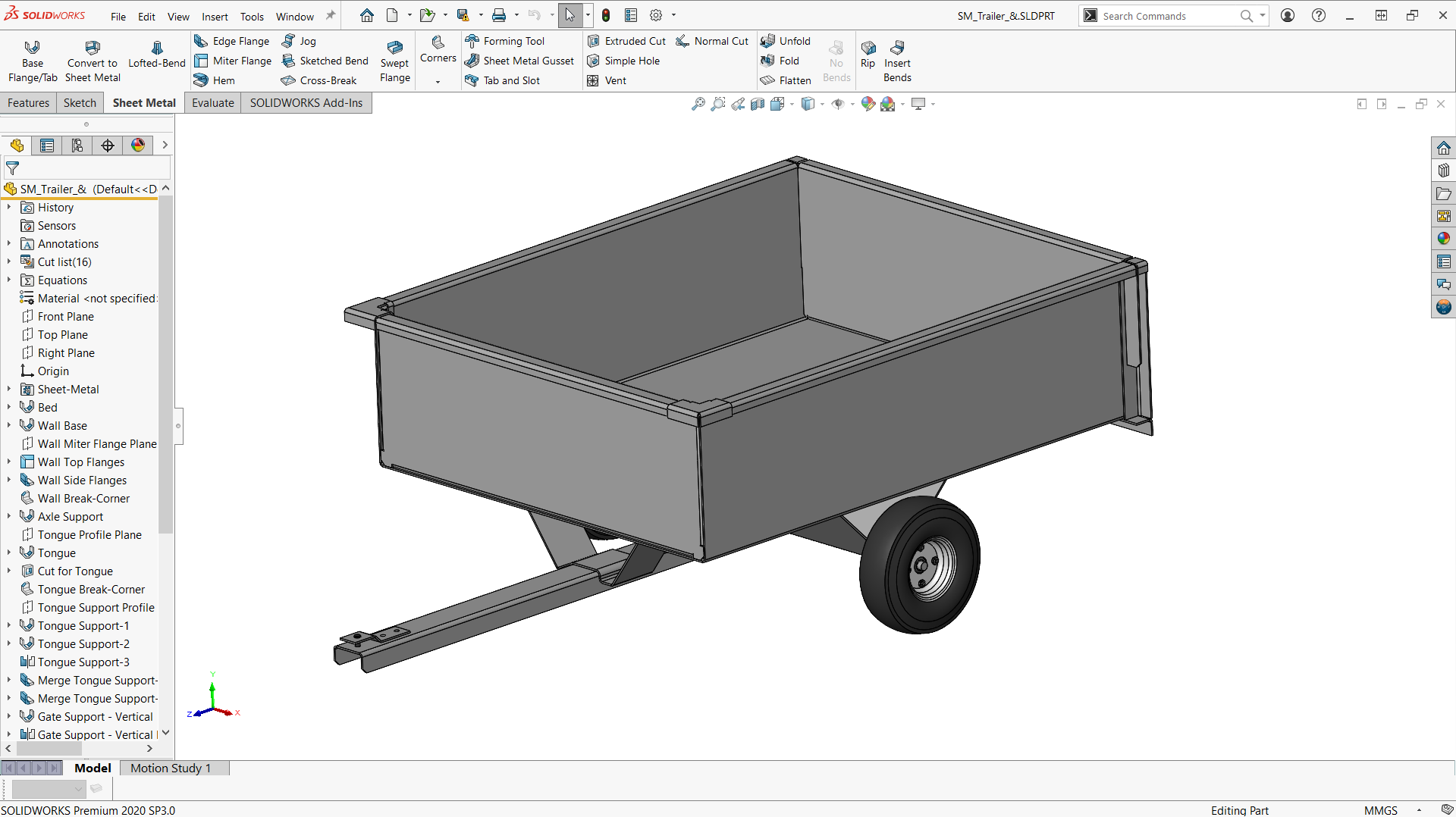
Task: Expand the Wall Side Flanges feature
Action: [x=9, y=480]
